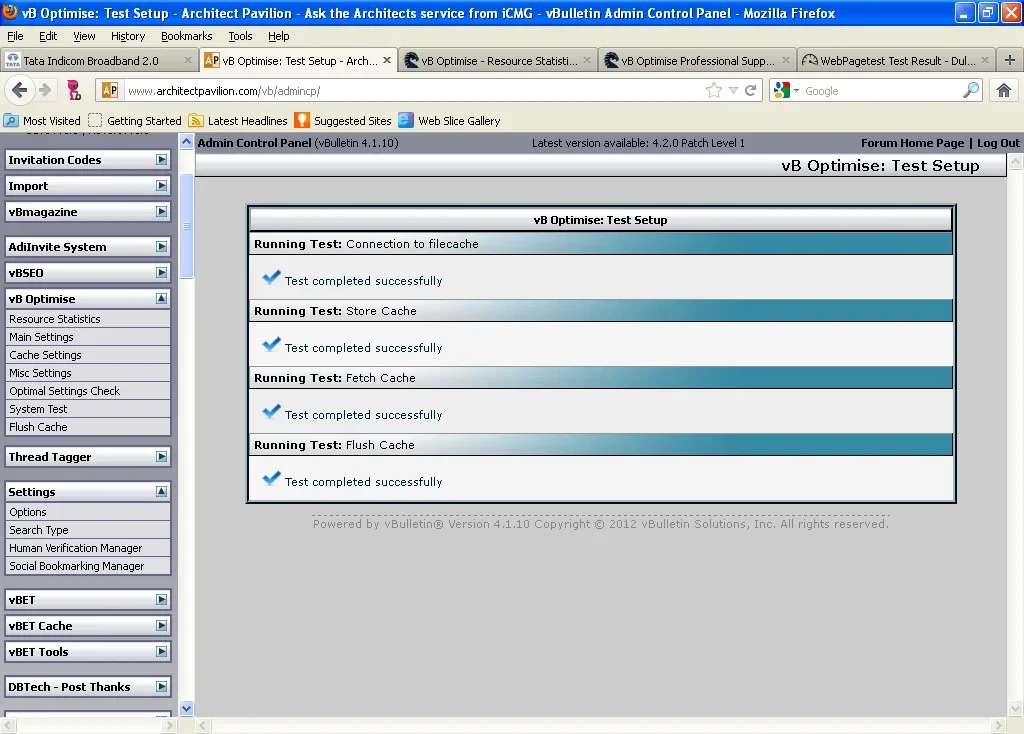
Task: Collapse the Settings menu group
Action: 161,492
